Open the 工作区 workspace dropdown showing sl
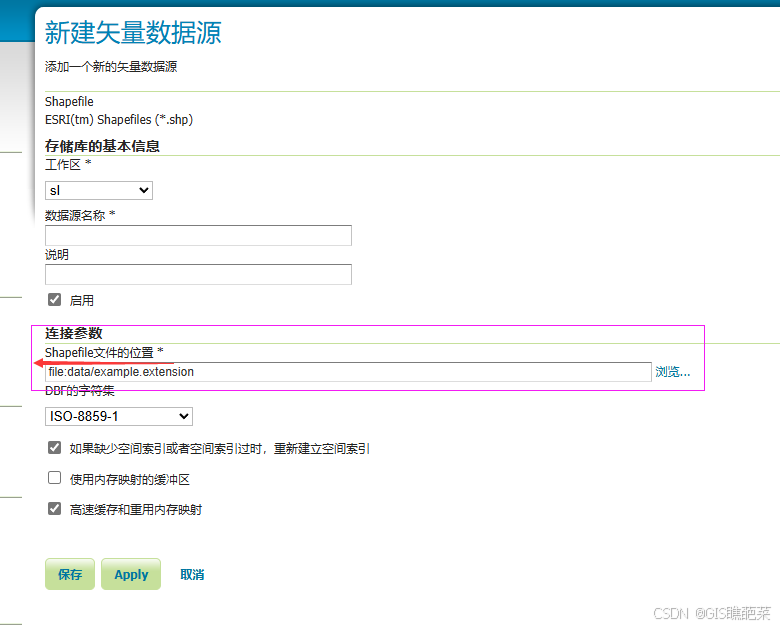780x627 pixels. 98,191
